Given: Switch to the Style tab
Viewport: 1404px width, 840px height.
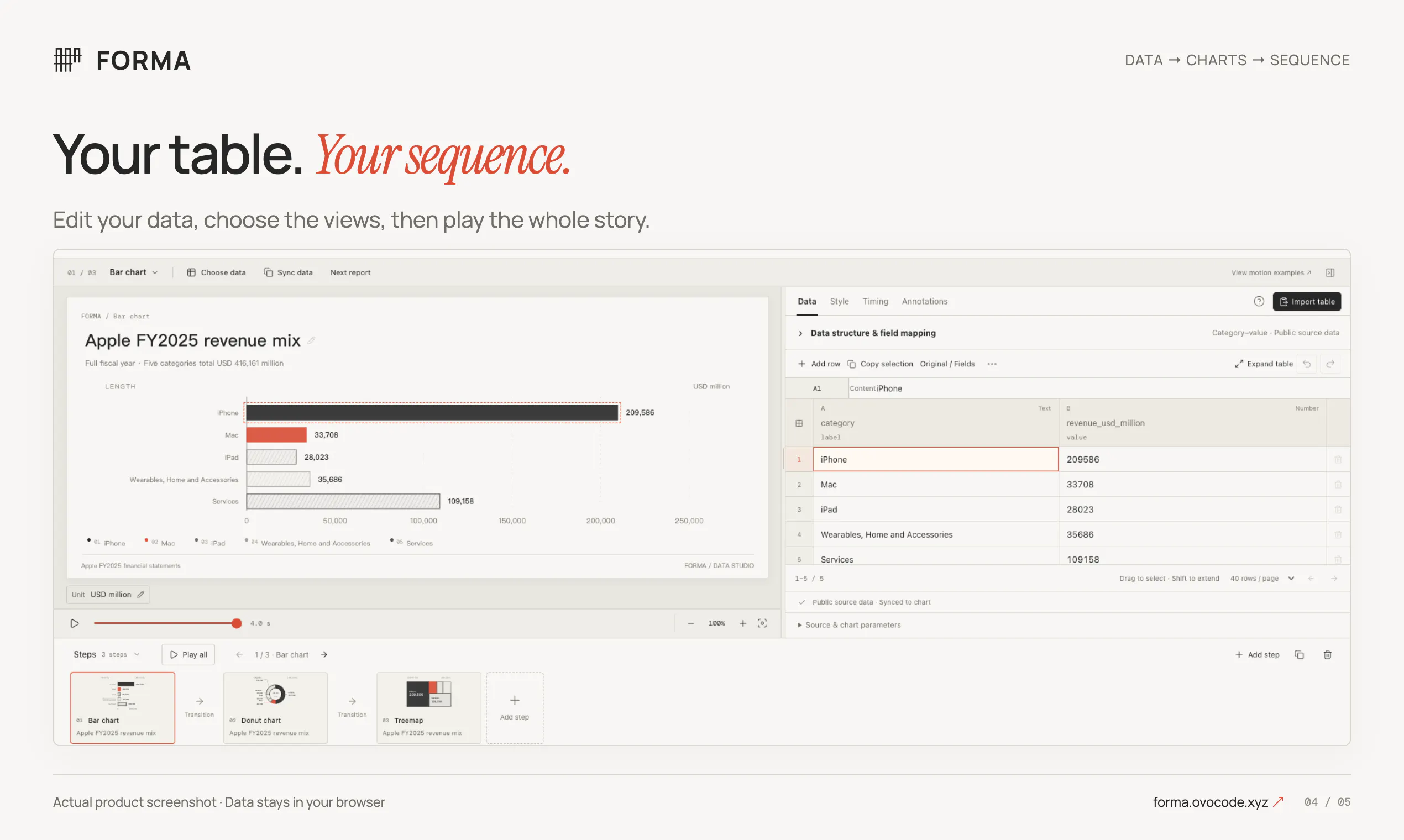Looking at the screenshot, I should tap(839, 301).
